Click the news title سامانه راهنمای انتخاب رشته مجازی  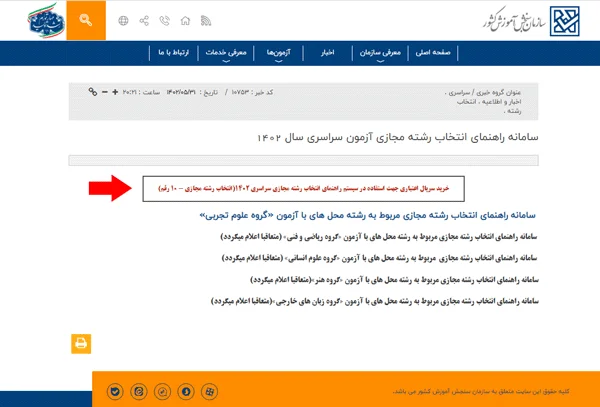pos(398,137)
